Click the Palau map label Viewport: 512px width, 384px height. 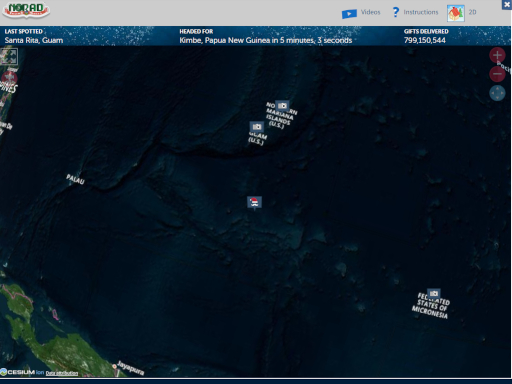pos(75,179)
